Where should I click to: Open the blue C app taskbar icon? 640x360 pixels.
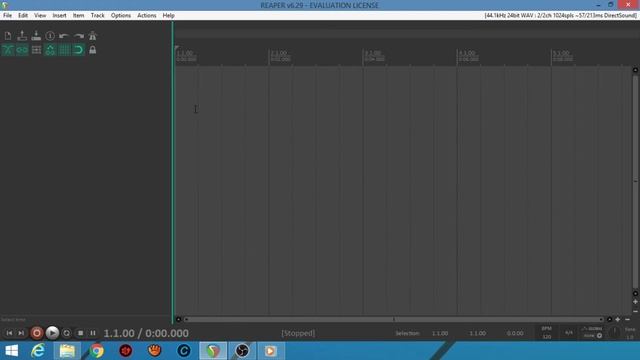184,351
